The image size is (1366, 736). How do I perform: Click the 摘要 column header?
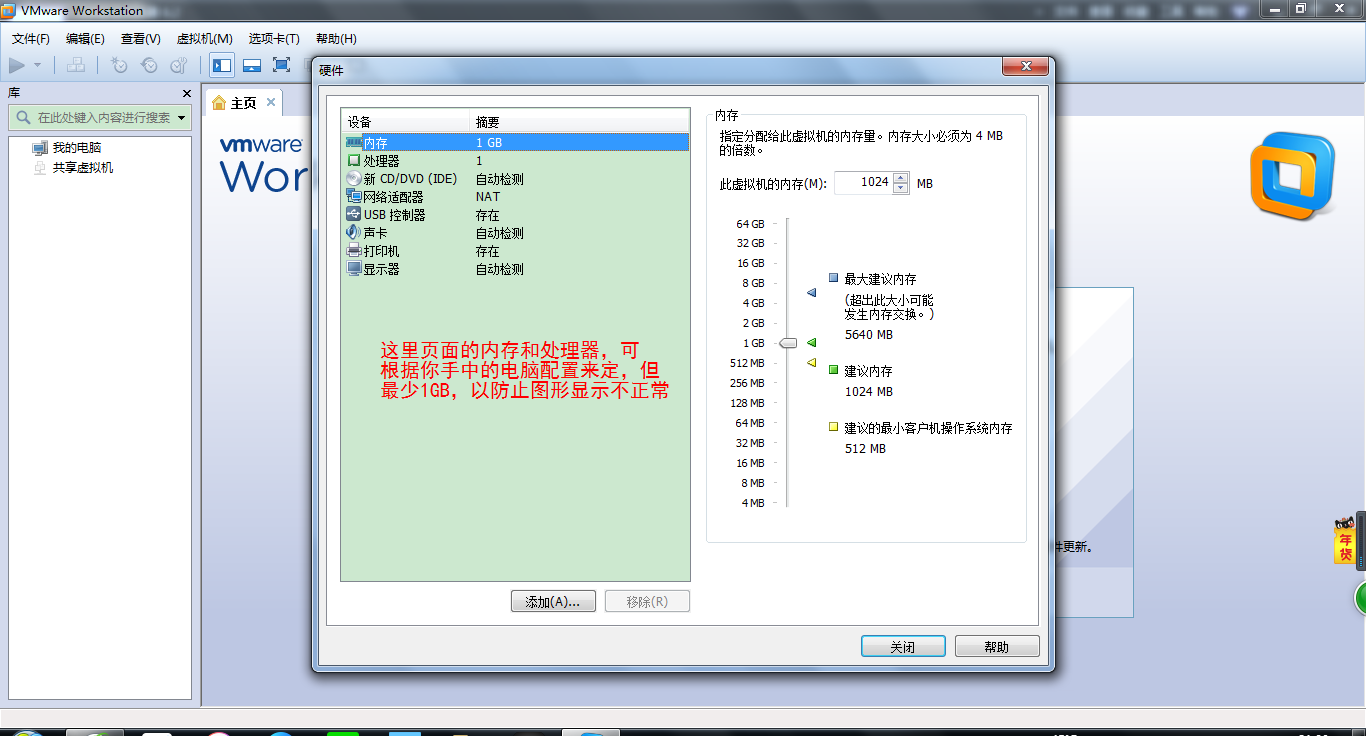579,121
